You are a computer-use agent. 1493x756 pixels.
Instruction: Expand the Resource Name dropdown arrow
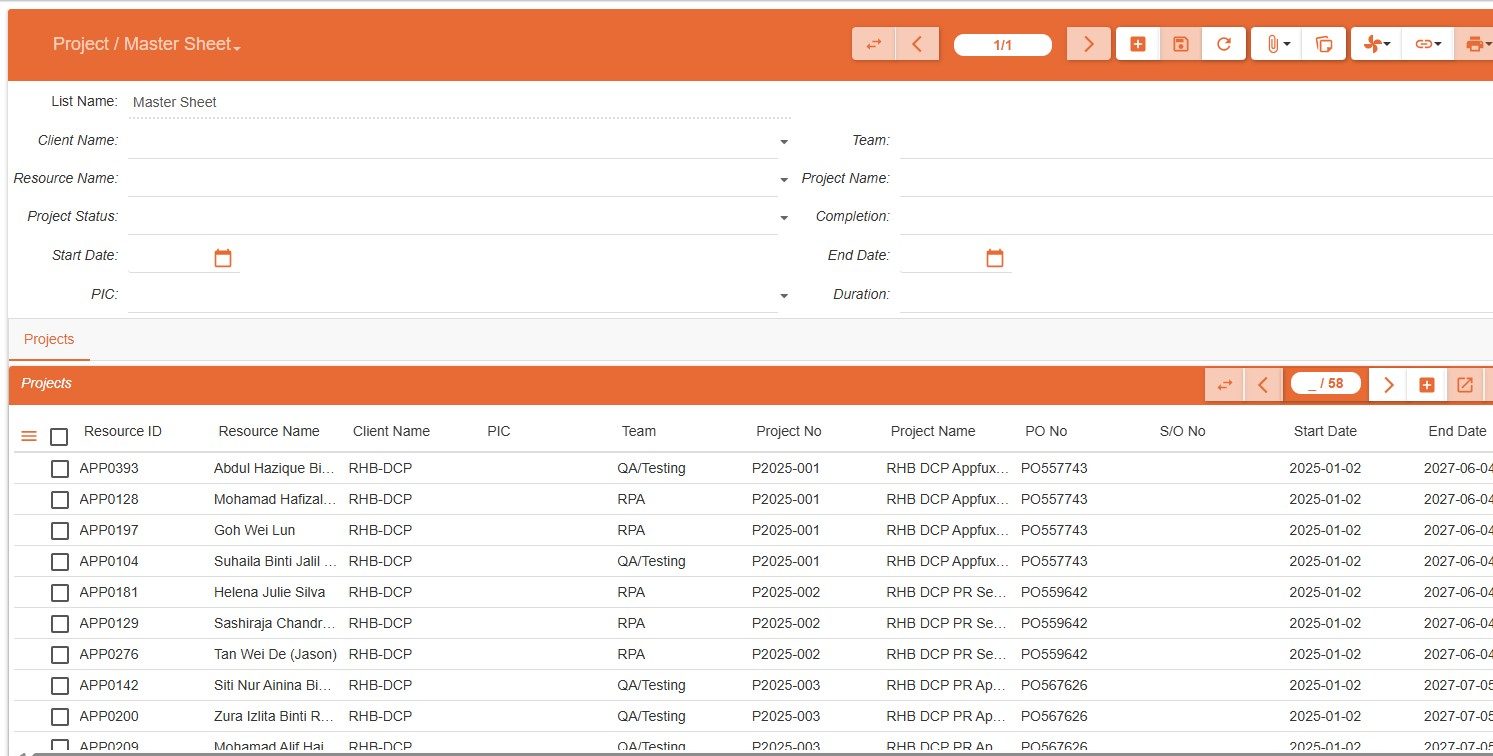click(x=784, y=180)
